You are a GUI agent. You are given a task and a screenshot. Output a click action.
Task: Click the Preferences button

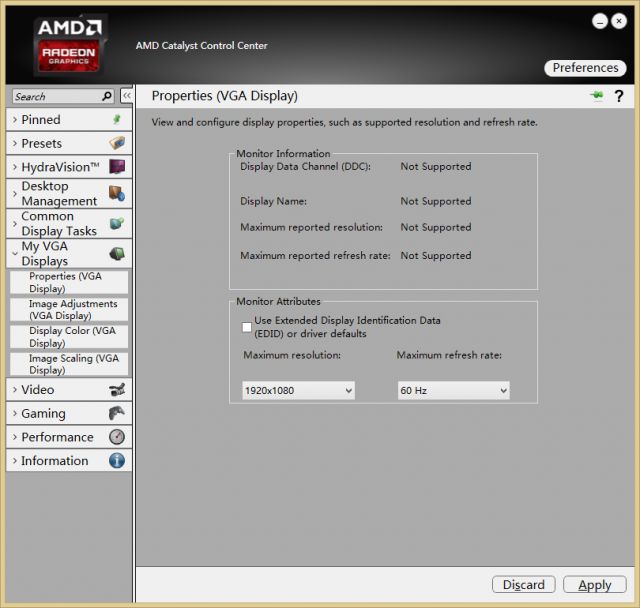(585, 67)
